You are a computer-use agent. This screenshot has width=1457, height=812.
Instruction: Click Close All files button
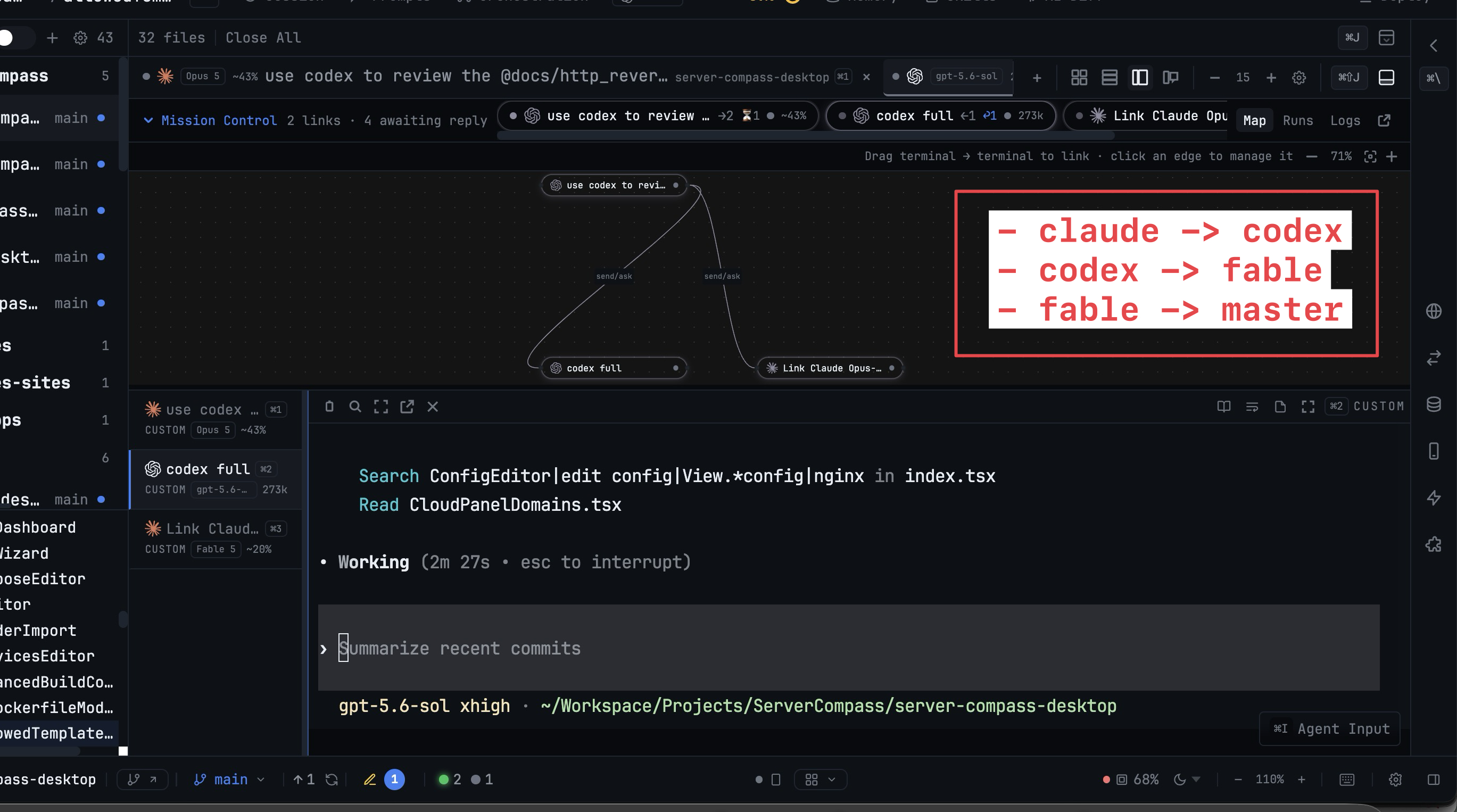click(x=263, y=38)
